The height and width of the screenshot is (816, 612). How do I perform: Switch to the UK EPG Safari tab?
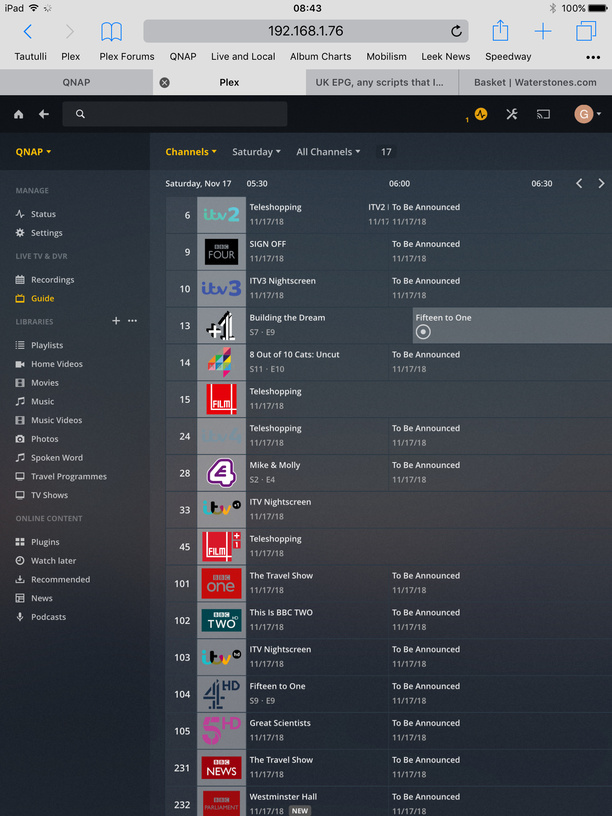pos(382,82)
